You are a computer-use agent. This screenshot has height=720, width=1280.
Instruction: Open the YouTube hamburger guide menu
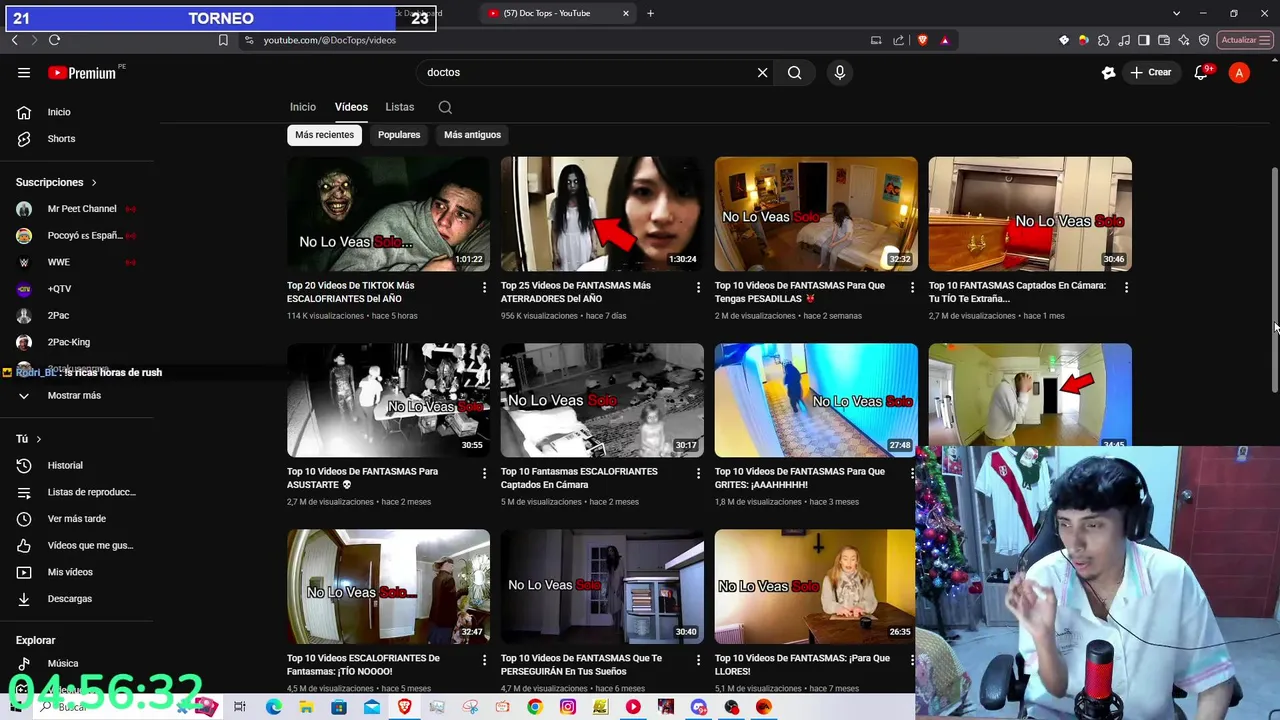pos(24,72)
